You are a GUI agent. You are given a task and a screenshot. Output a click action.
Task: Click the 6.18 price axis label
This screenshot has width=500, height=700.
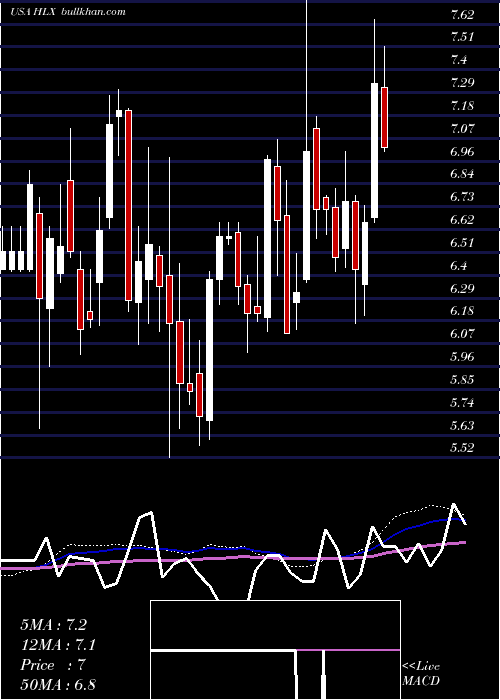(x=462, y=311)
